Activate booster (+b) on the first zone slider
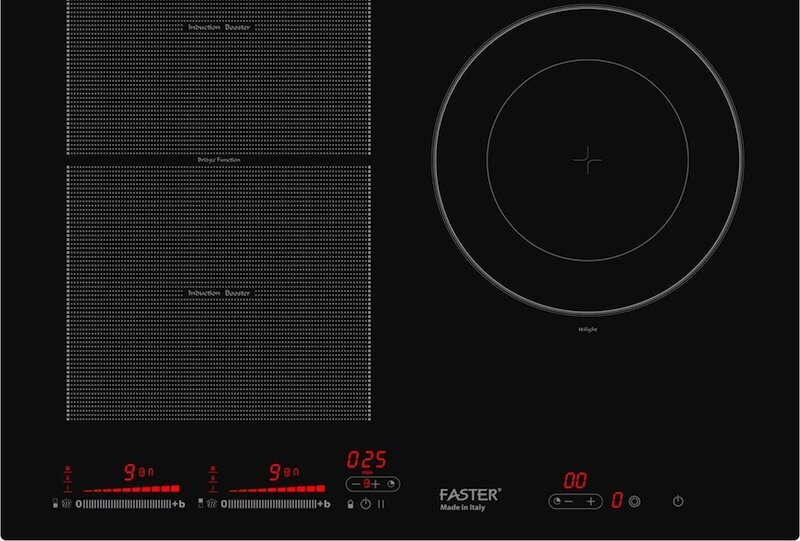 click(x=179, y=504)
